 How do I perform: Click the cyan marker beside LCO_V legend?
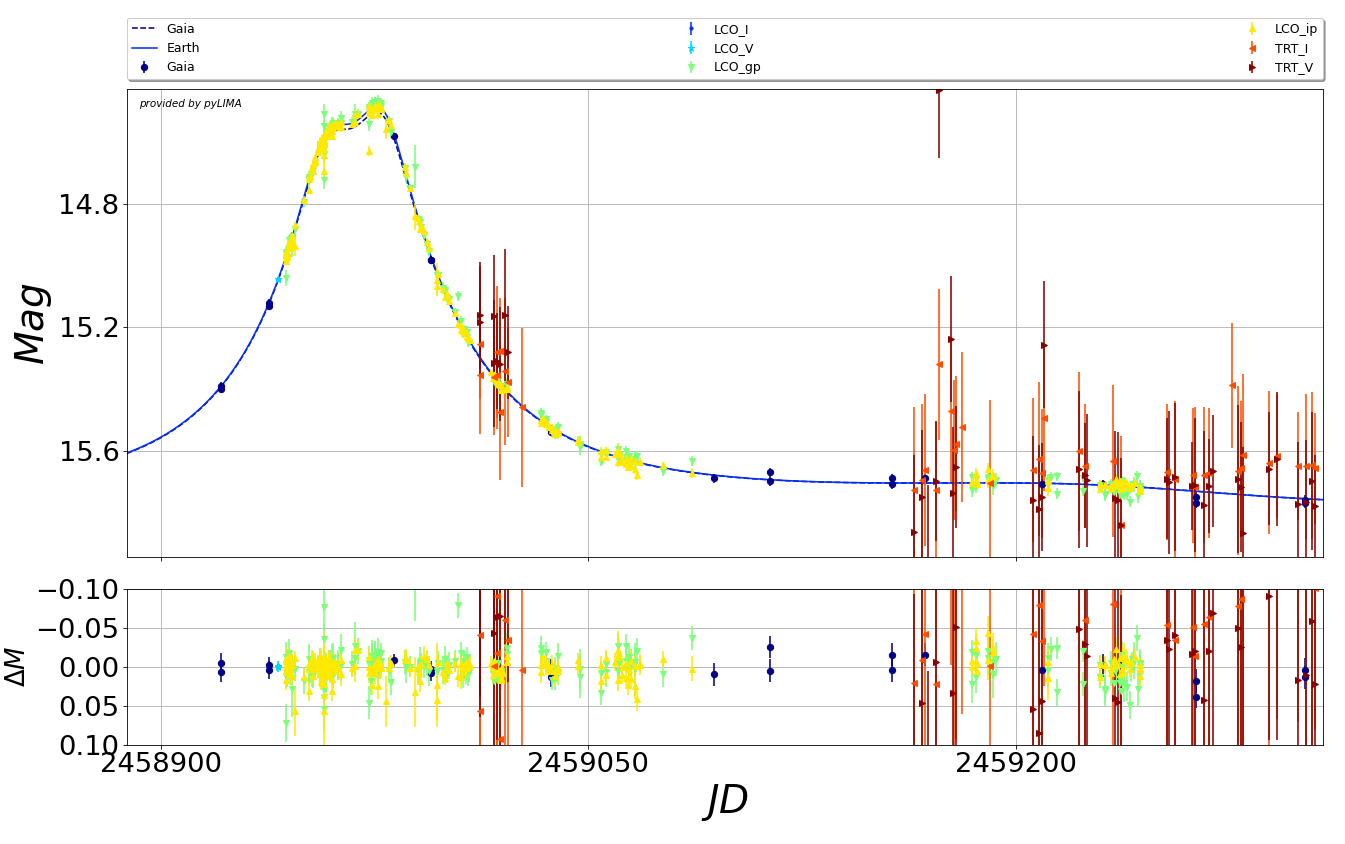pos(691,48)
